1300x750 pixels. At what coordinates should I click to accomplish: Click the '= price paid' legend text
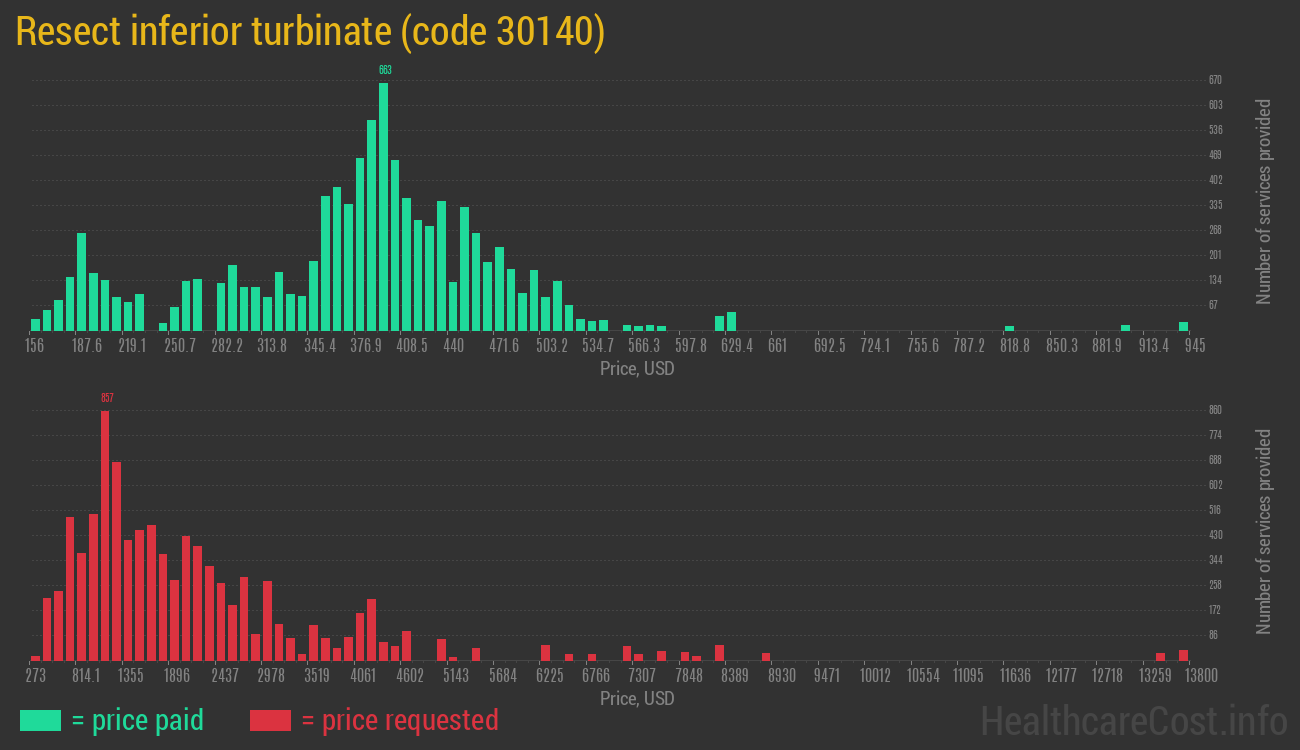[x=138, y=720]
